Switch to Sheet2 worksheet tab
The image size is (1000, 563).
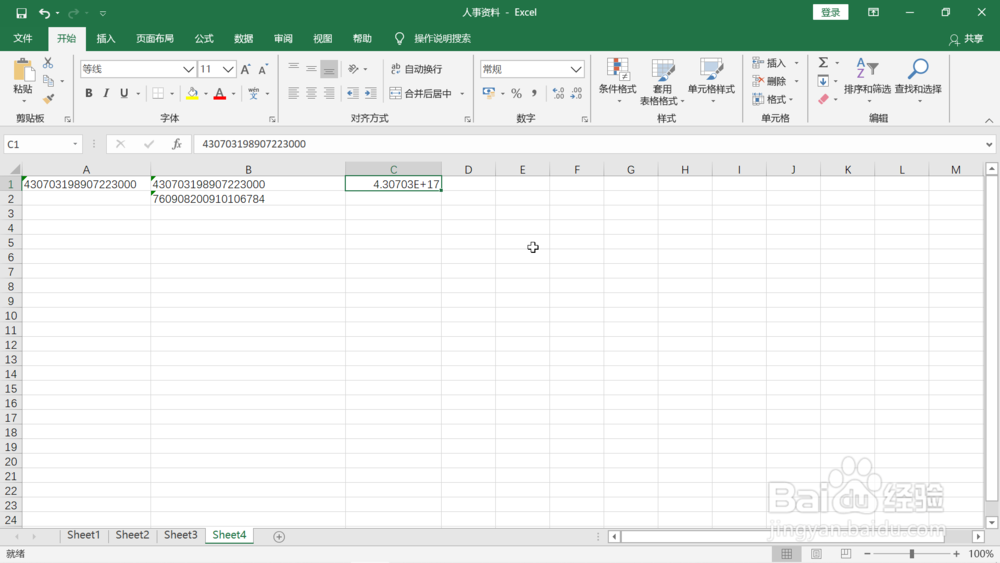coord(132,535)
